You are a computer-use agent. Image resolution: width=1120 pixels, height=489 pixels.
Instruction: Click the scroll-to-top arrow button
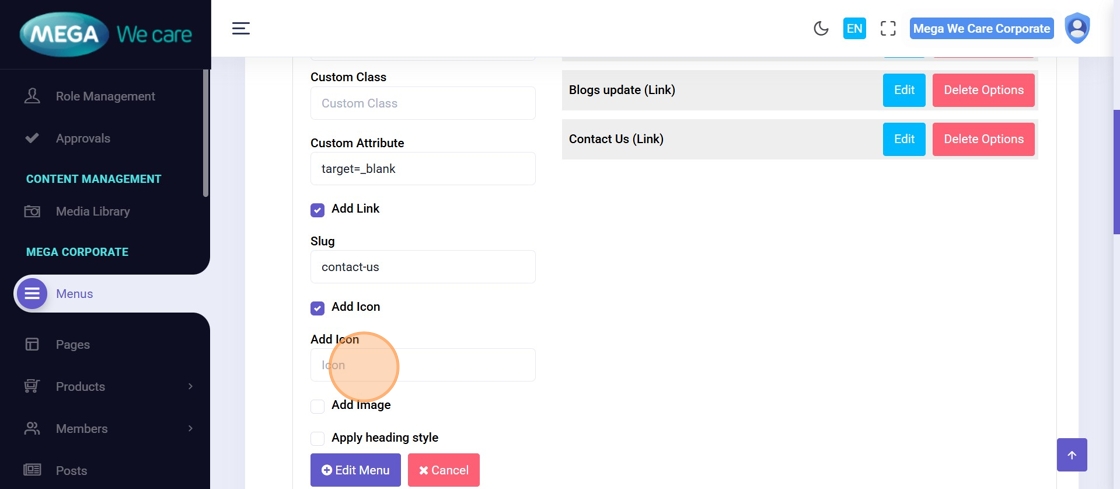pos(1071,455)
